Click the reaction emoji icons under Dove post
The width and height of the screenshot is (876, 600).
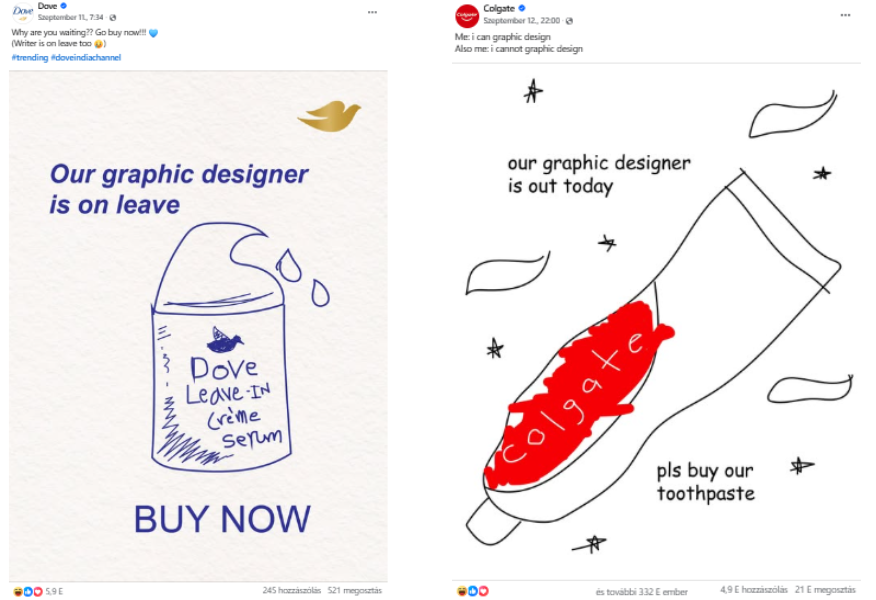[28, 591]
